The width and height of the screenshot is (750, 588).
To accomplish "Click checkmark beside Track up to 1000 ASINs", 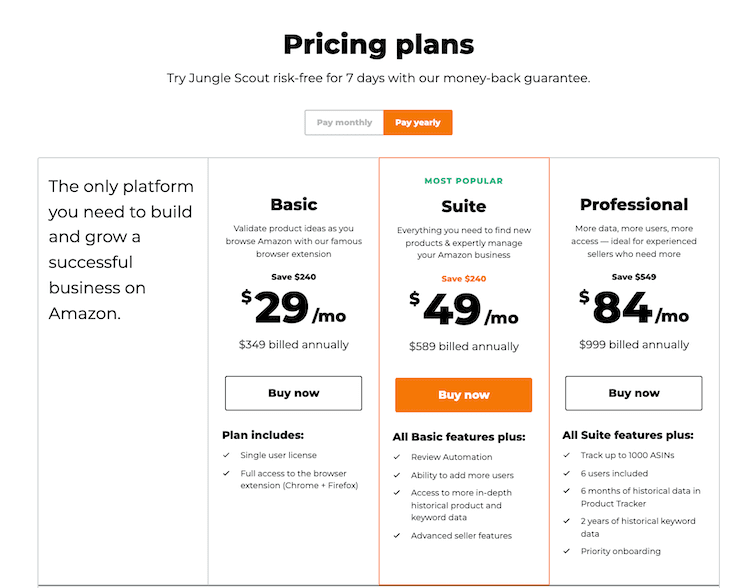I will 567,456.
